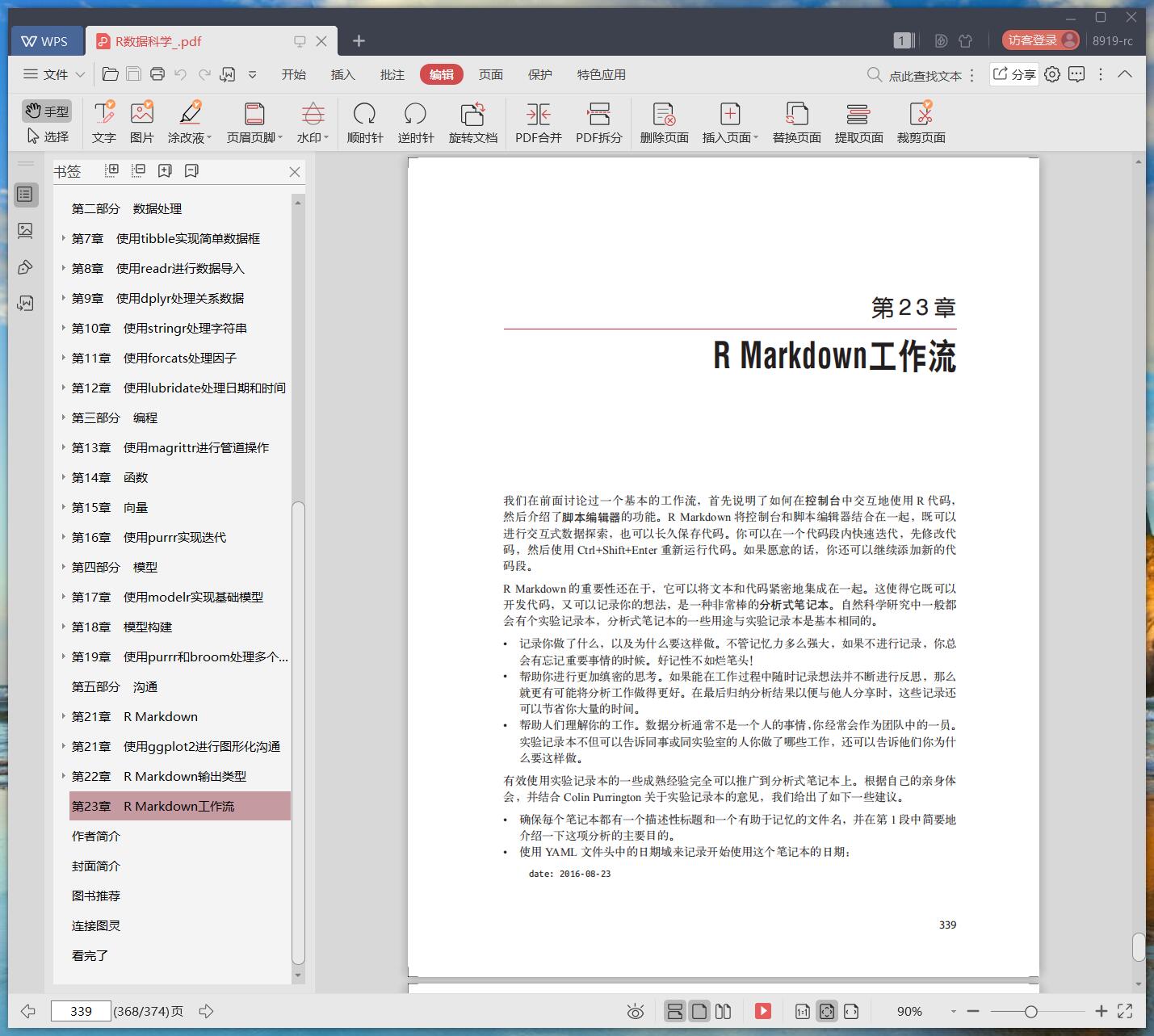Image resolution: width=1154 pixels, height=1036 pixels.
Task: Click the Save icon in quick toolbar
Action: tap(134, 74)
